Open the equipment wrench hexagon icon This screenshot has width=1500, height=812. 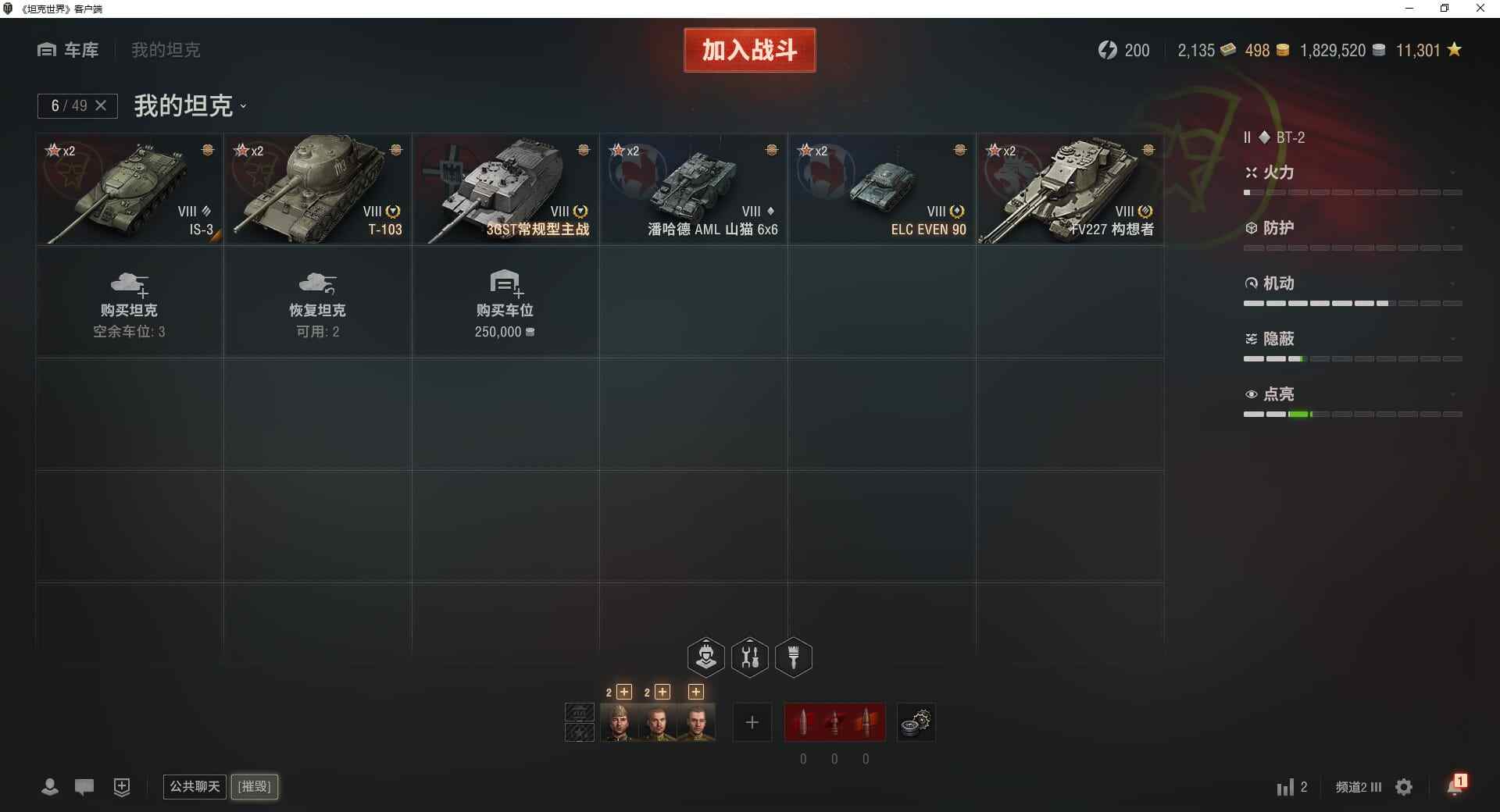point(750,657)
